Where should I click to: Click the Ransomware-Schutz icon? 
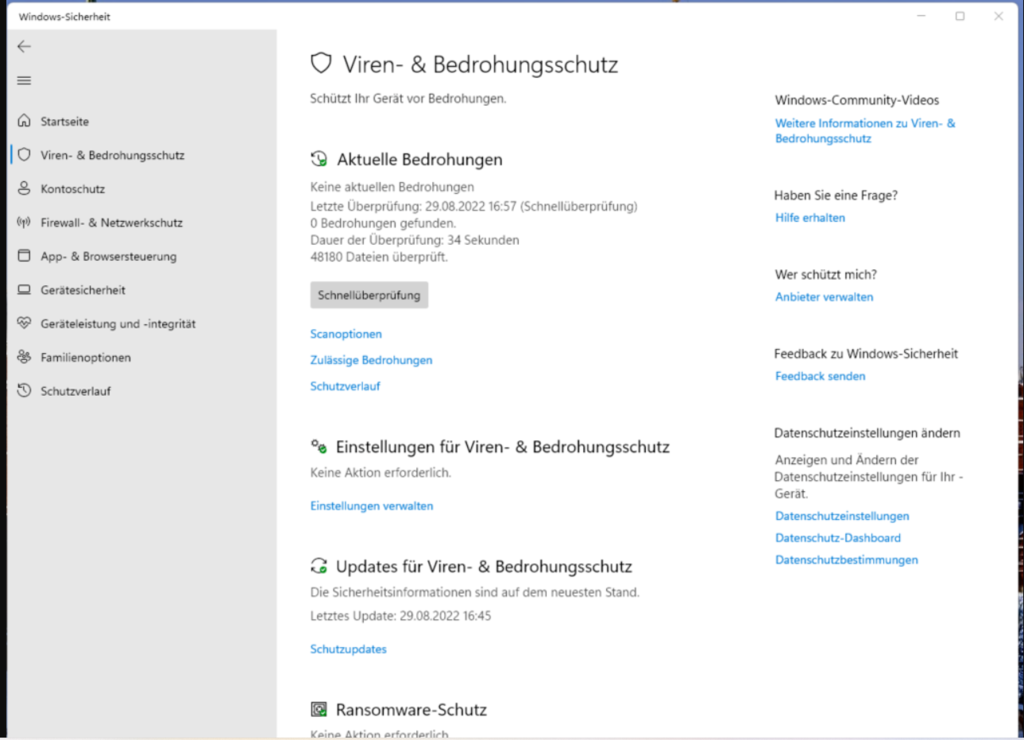tap(319, 709)
